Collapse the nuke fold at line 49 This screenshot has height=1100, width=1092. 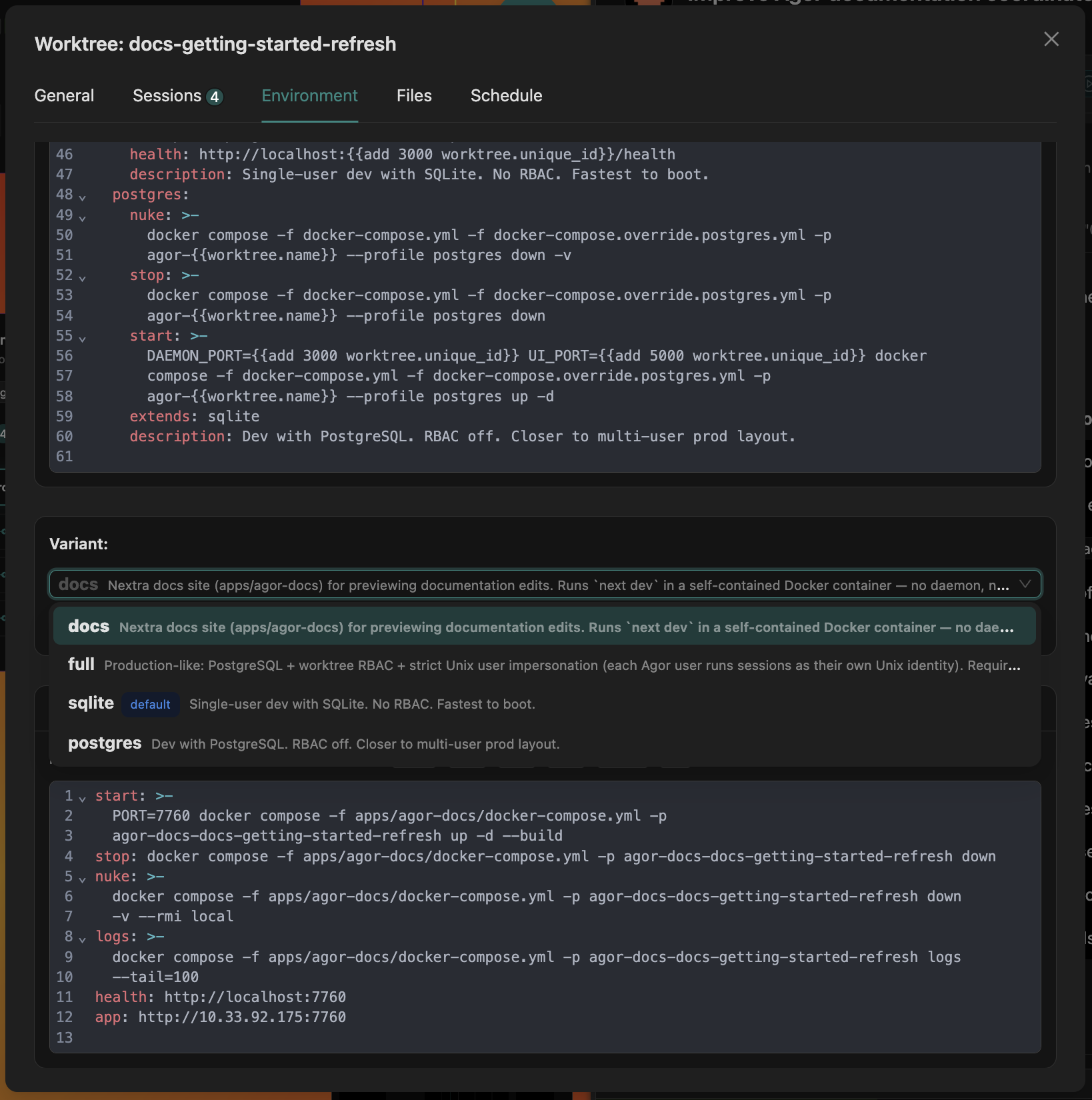(83, 217)
